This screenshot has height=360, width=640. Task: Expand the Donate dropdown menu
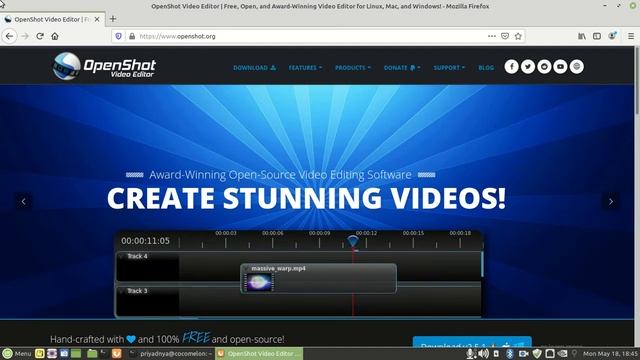(x=402, y=67)
